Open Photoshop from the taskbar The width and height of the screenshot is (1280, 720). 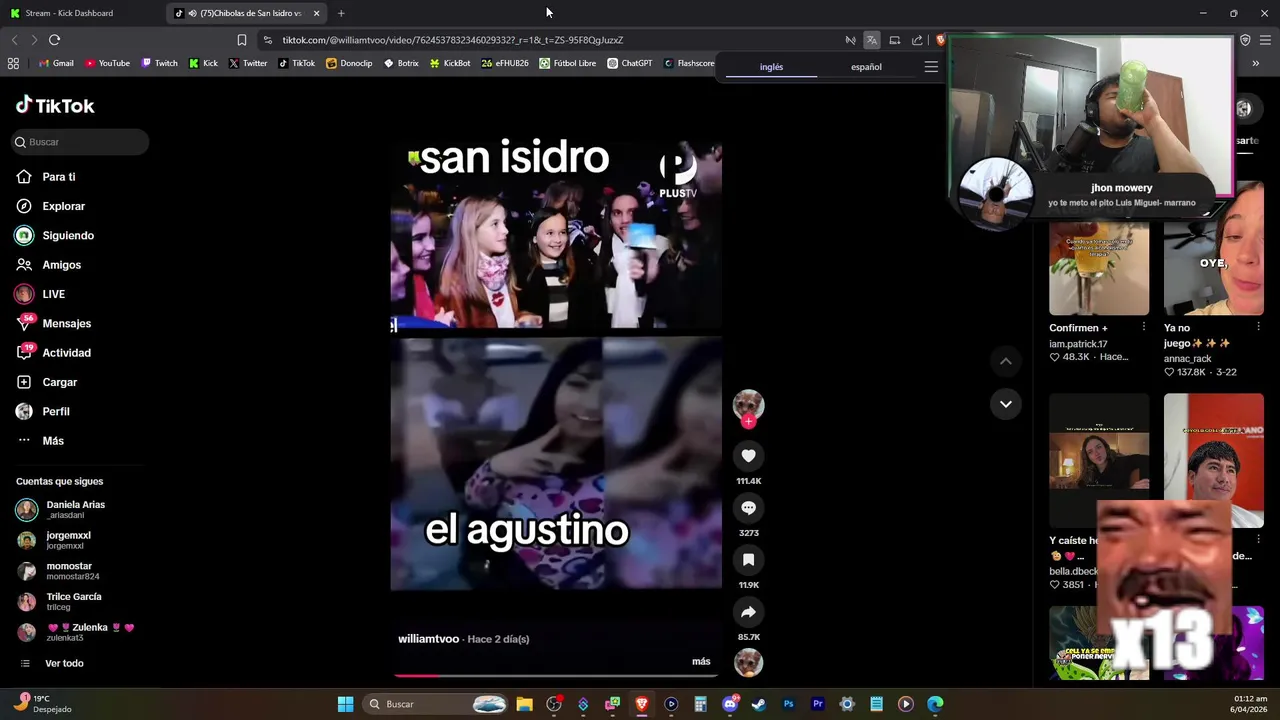pyautogui.click(x=788, y=704)
